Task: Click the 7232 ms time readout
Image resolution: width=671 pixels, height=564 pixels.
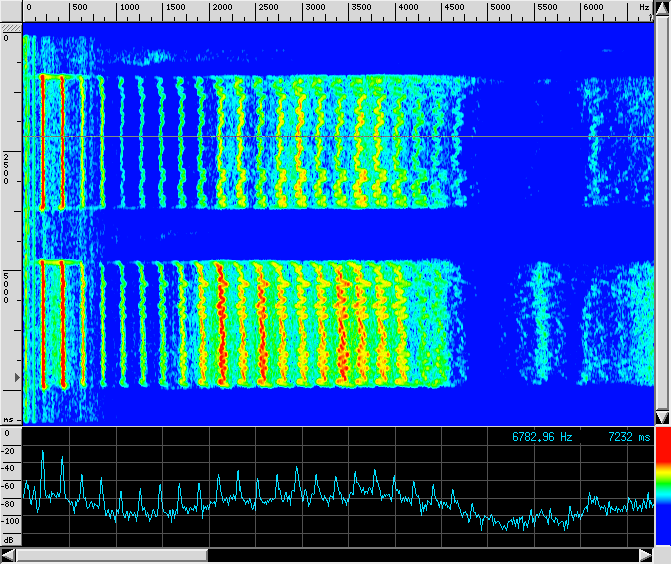Action: 628,437
